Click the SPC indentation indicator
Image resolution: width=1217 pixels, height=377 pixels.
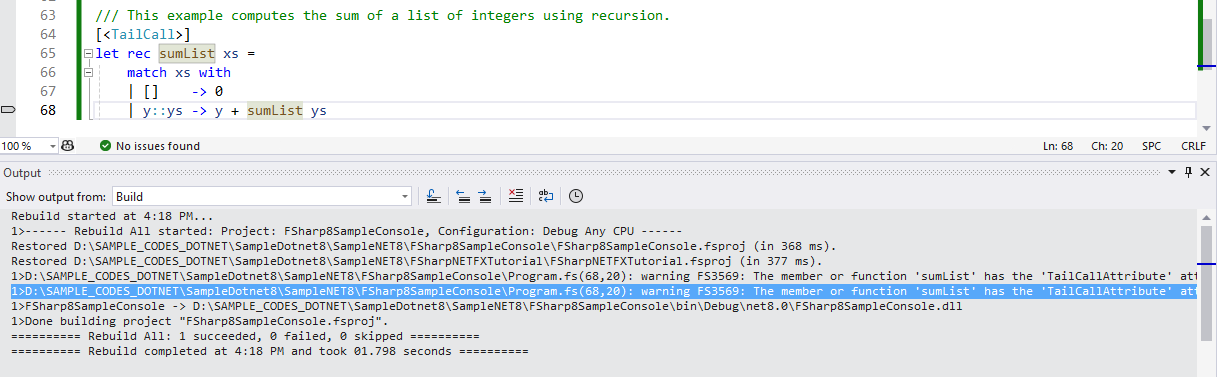[x=1152, y=146]
